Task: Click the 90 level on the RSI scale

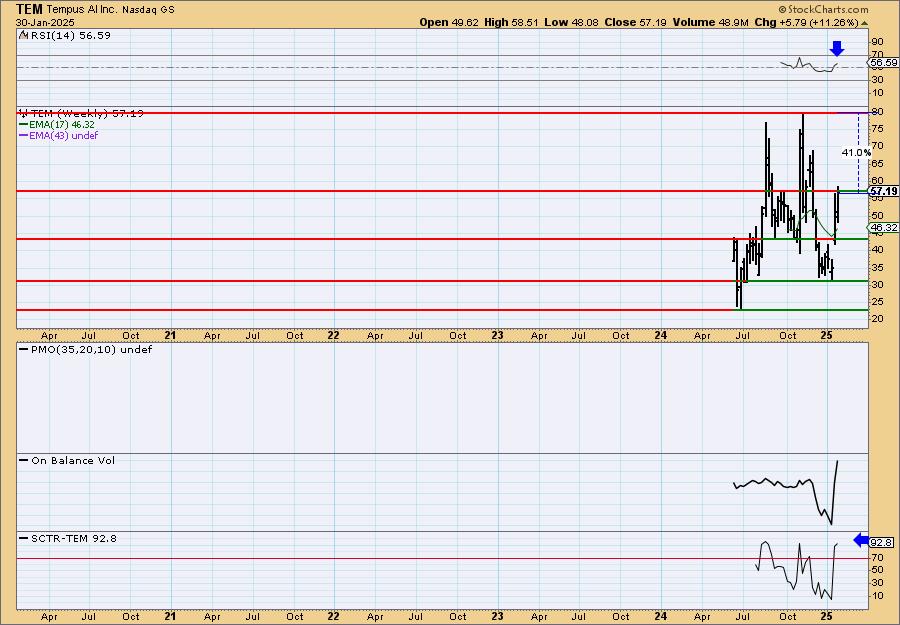Action: pos(878,41)
